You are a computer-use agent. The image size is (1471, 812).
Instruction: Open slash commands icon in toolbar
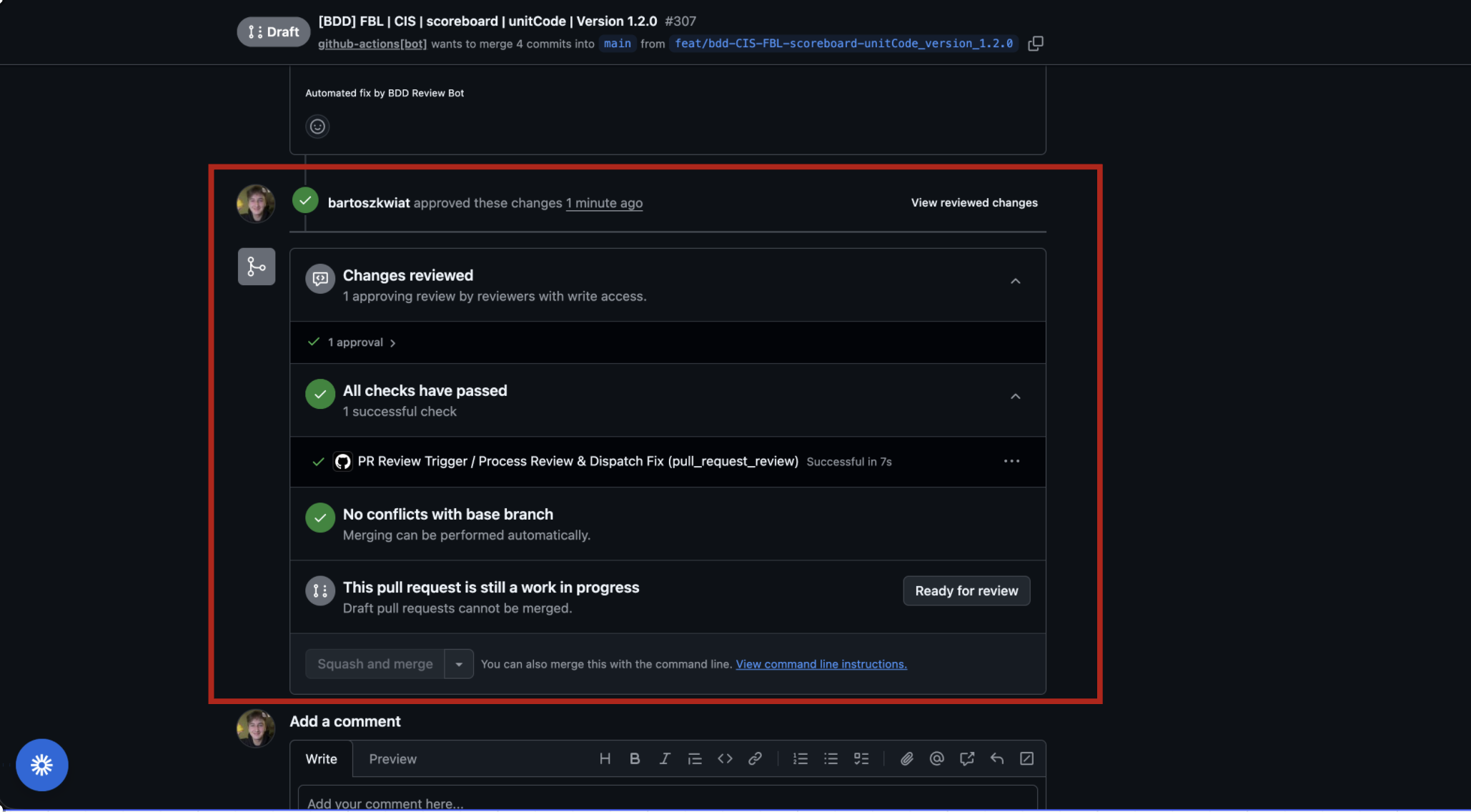coord(1026,758)
